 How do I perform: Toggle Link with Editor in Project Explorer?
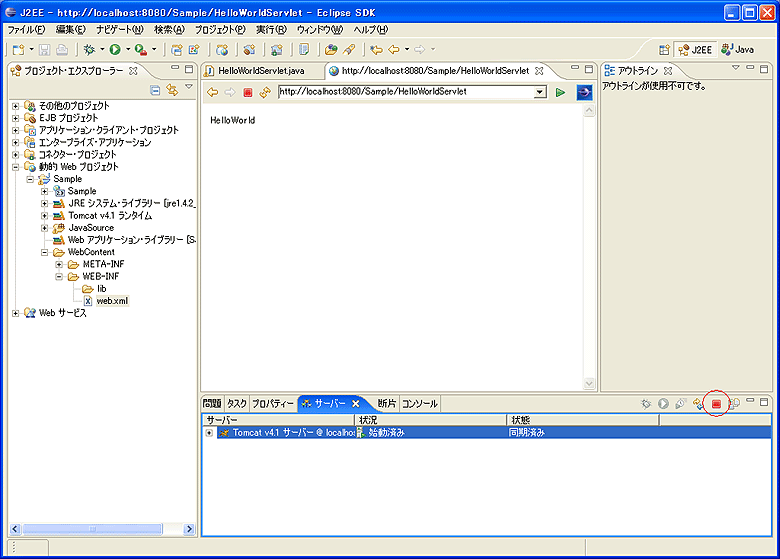pos(172,90)
